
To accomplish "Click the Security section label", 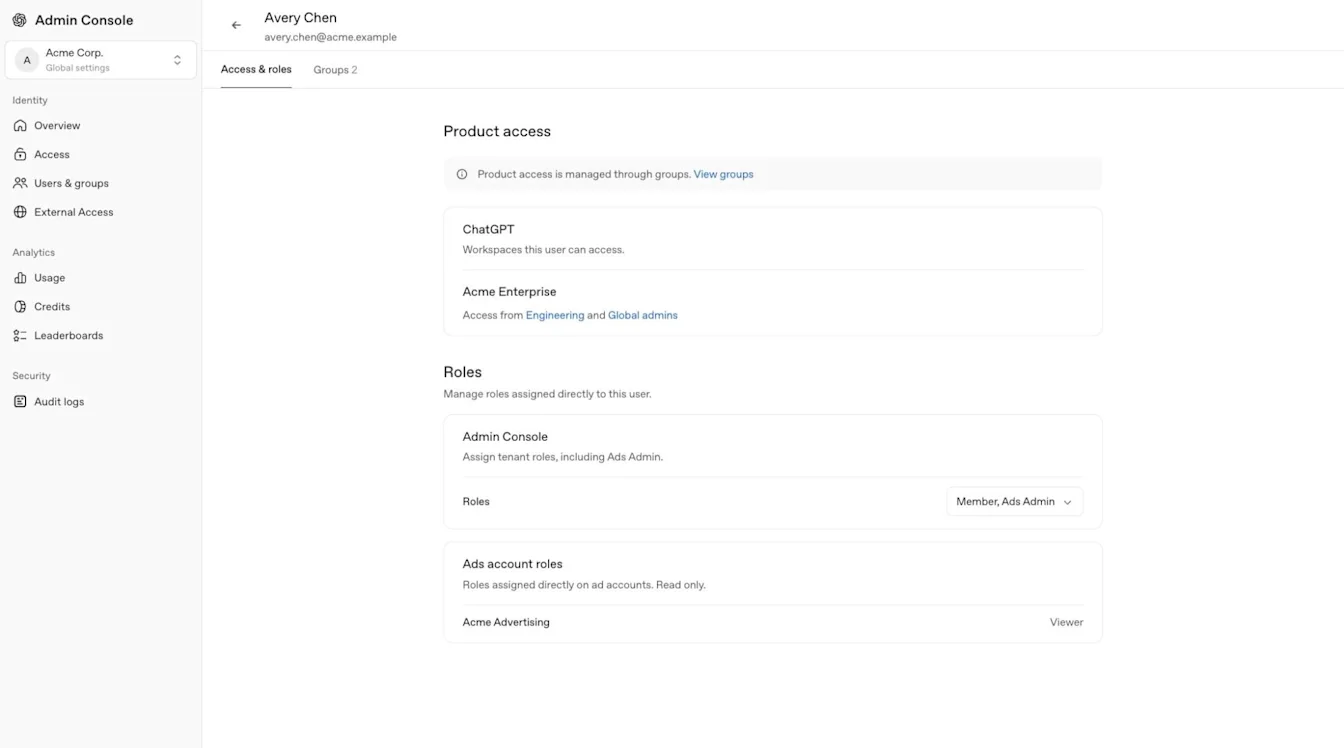I will pos(31,376).
